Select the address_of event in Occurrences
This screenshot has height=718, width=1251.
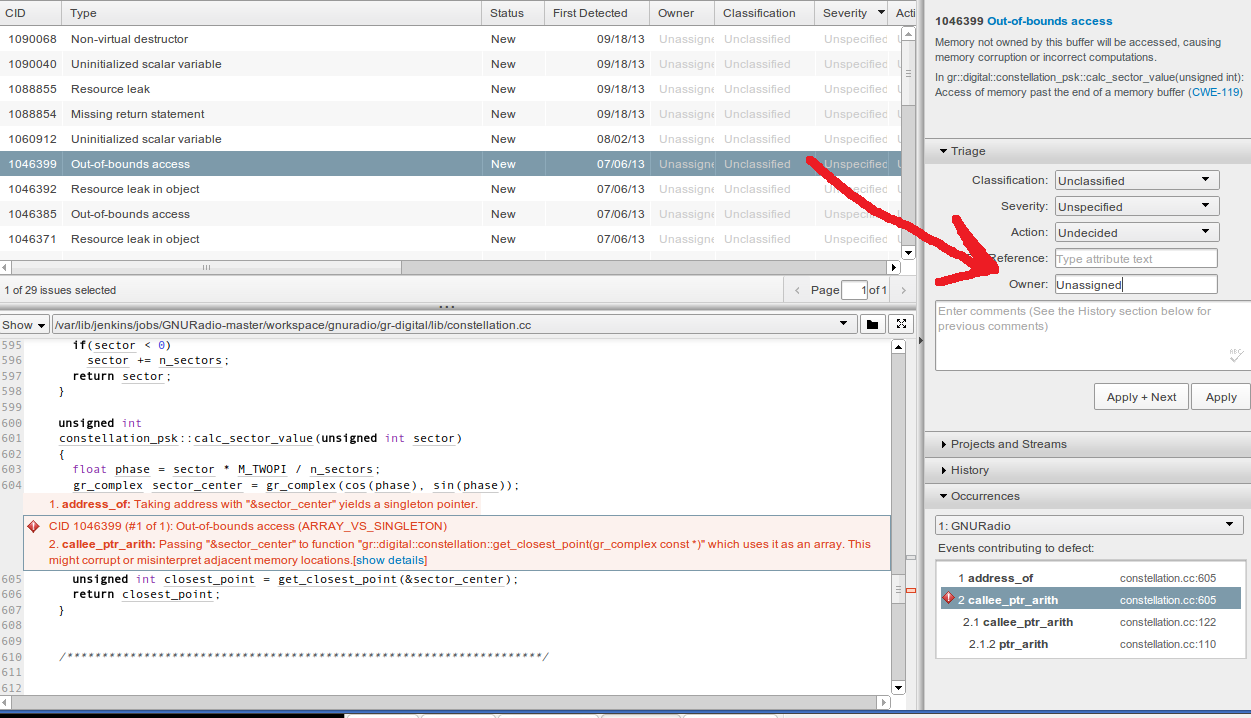coord(1088,578)
